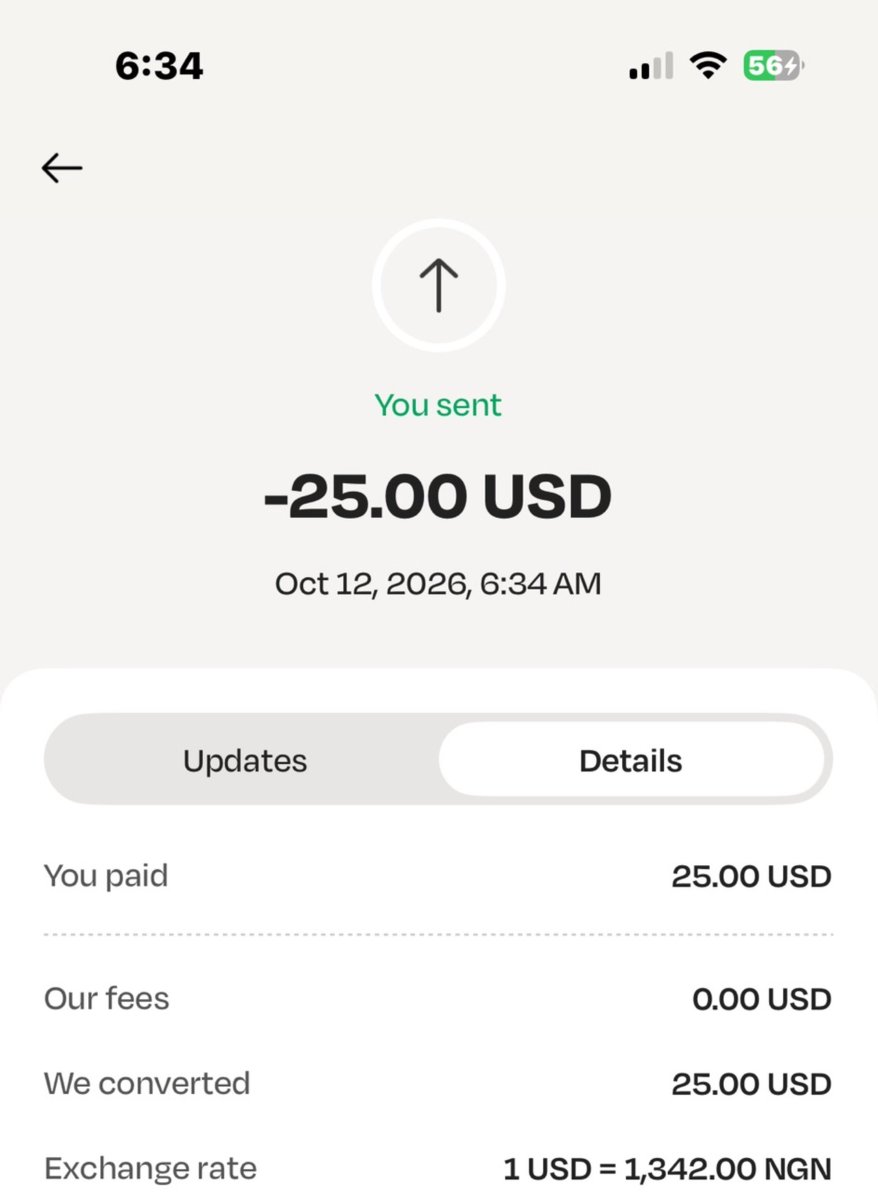Screen dimensions: 878x1199
Task: Tap the Oct 12, 2026 timestamp
Action: click(438, 584)
